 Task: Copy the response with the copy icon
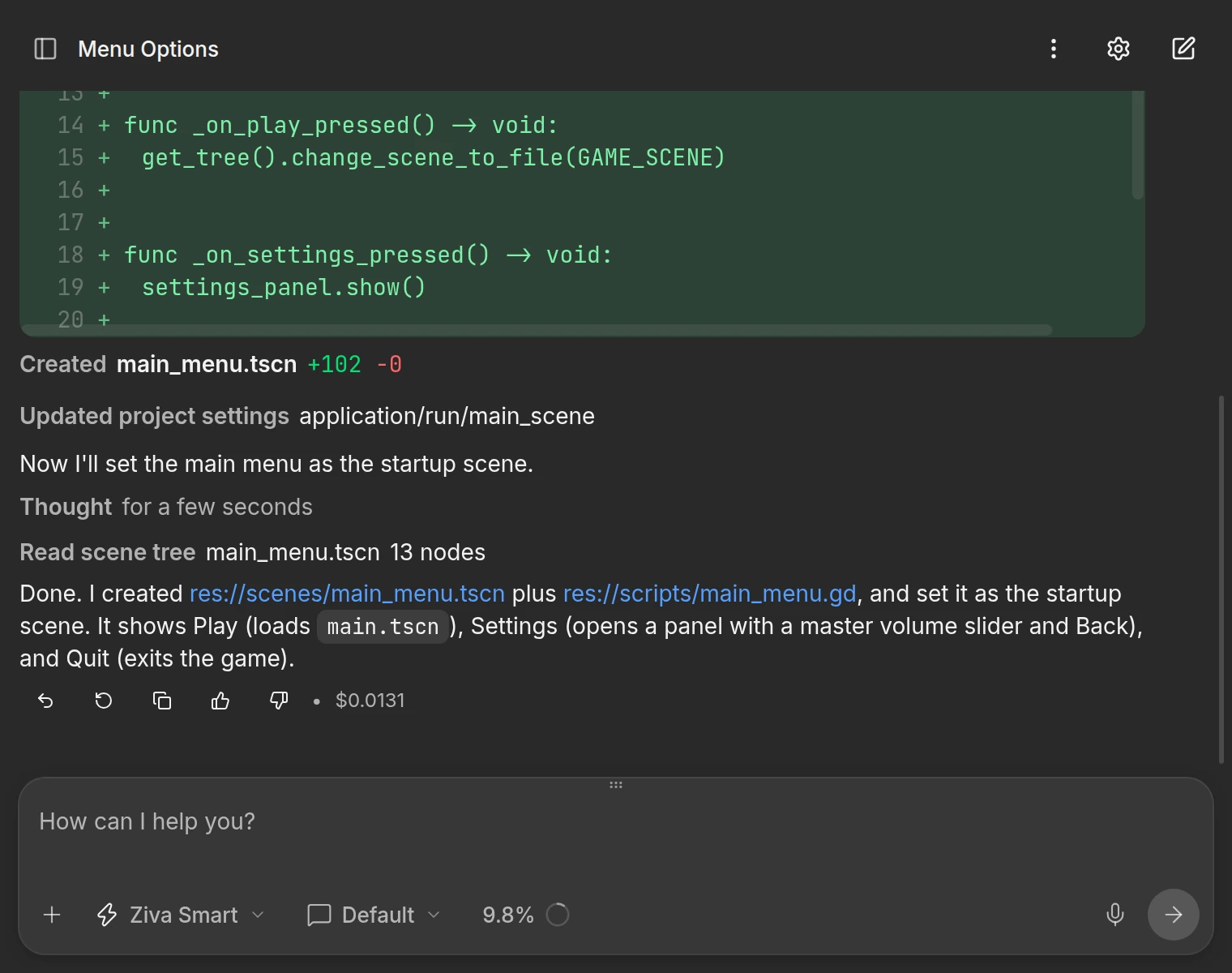162,701
